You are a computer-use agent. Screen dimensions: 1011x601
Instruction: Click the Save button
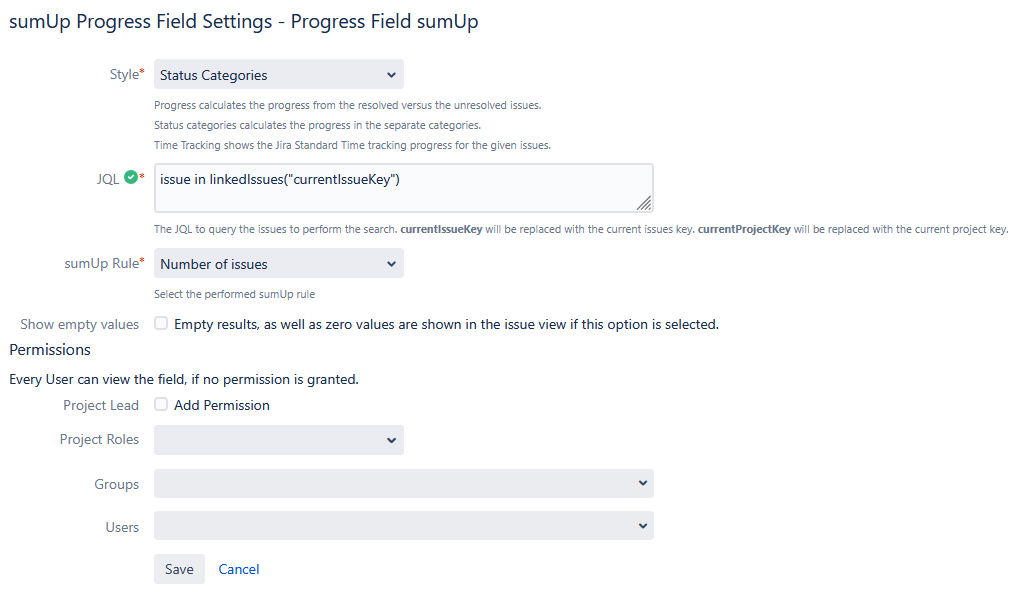[x=179, y=569]
